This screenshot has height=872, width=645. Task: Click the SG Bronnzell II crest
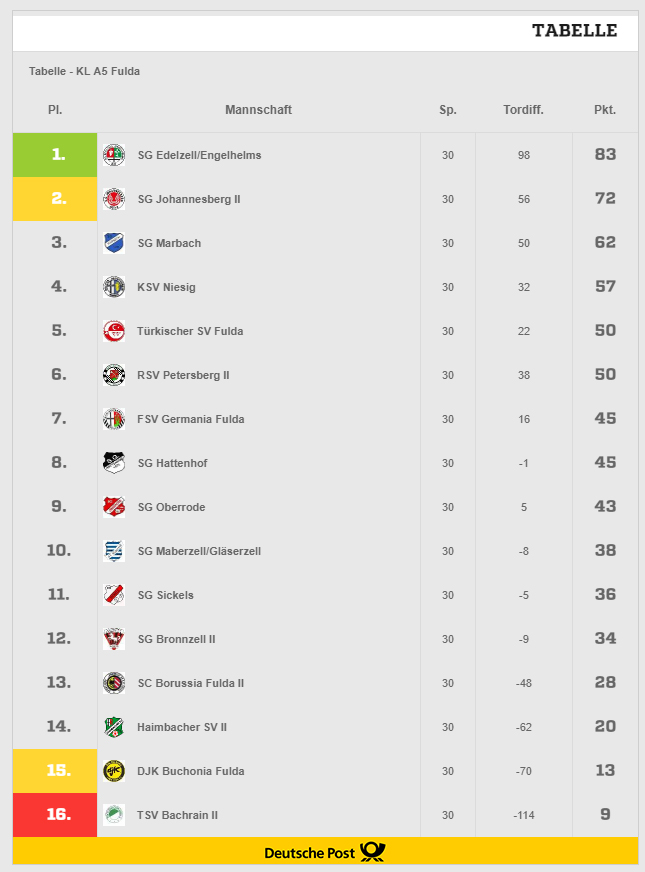coord(114,639)
